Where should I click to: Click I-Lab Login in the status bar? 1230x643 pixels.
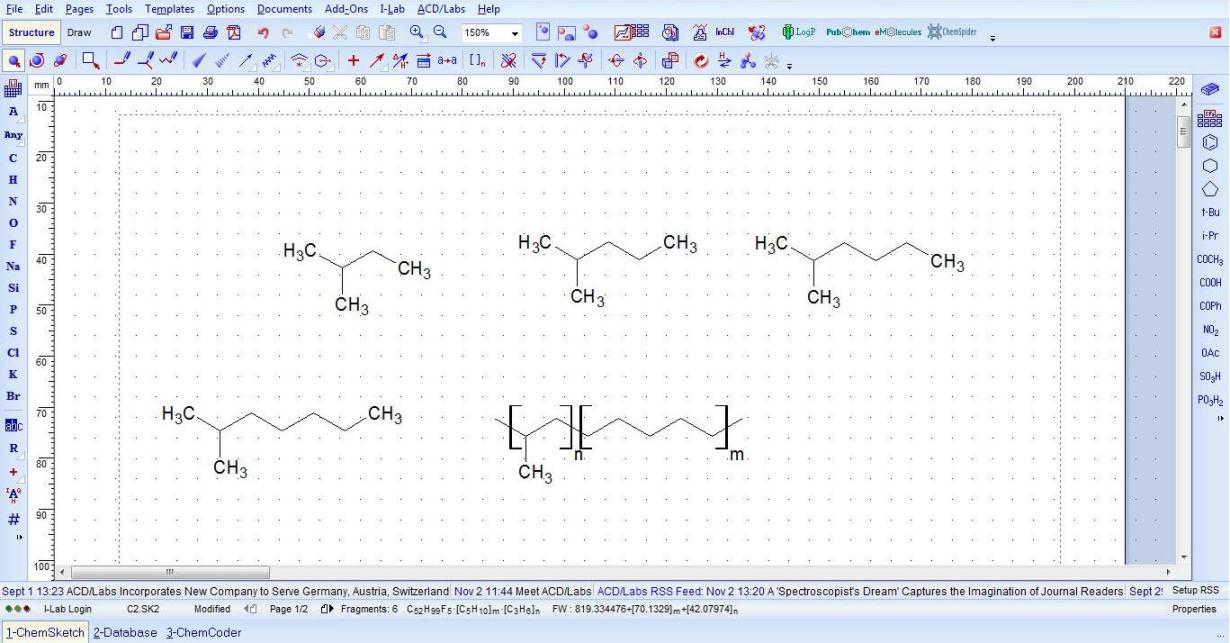point(68,609)
